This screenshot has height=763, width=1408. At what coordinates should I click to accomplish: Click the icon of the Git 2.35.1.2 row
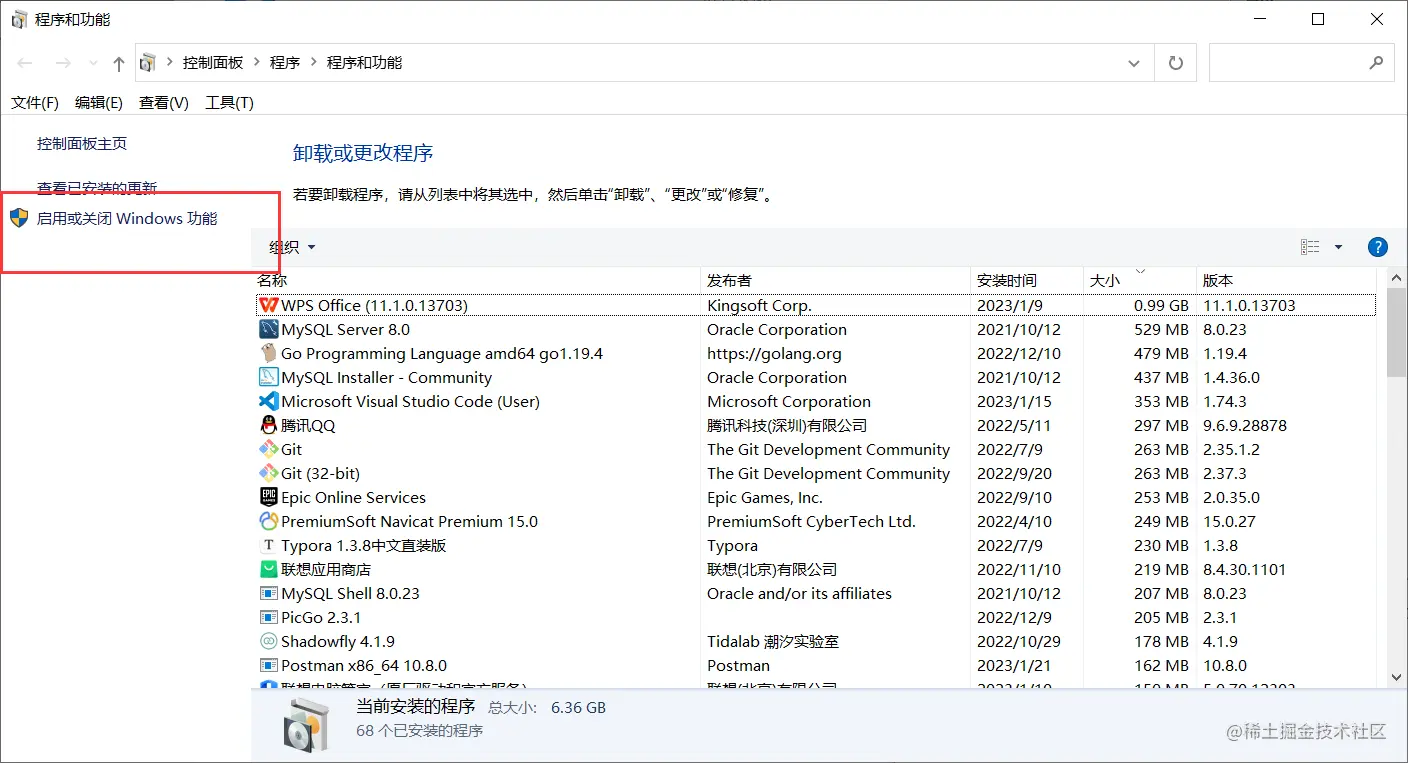(268, 449)
